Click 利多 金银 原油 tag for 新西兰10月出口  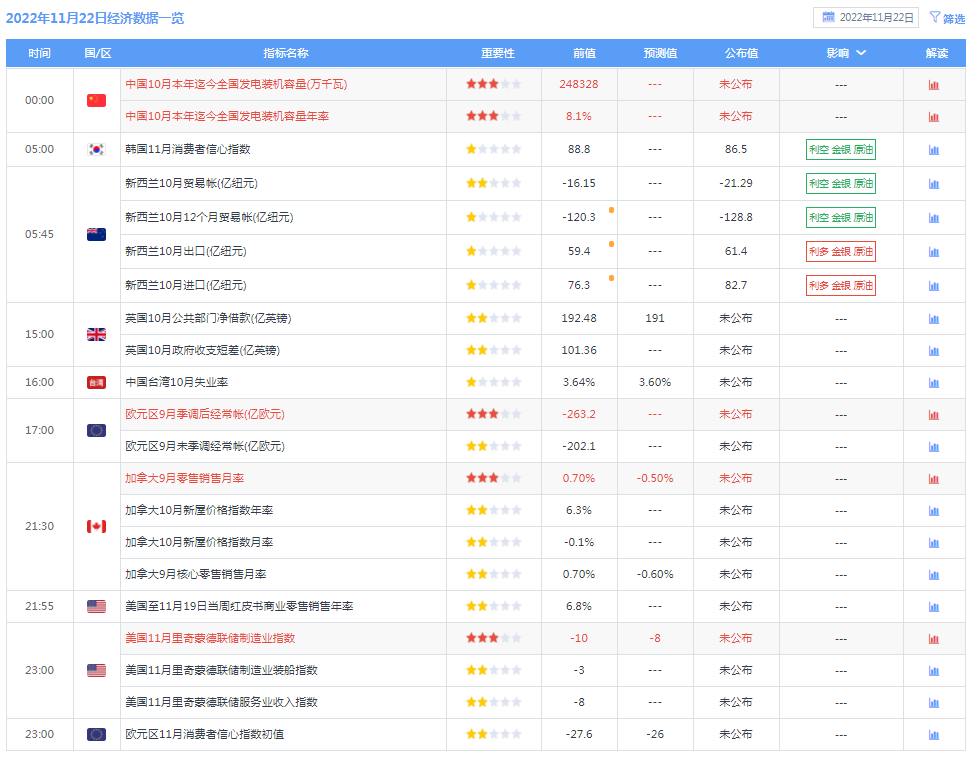[x=841, y=252]
